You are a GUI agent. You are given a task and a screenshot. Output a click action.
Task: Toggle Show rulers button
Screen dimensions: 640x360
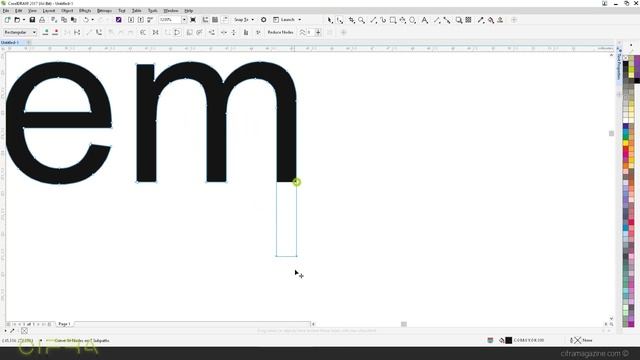(x=205, y=20)
